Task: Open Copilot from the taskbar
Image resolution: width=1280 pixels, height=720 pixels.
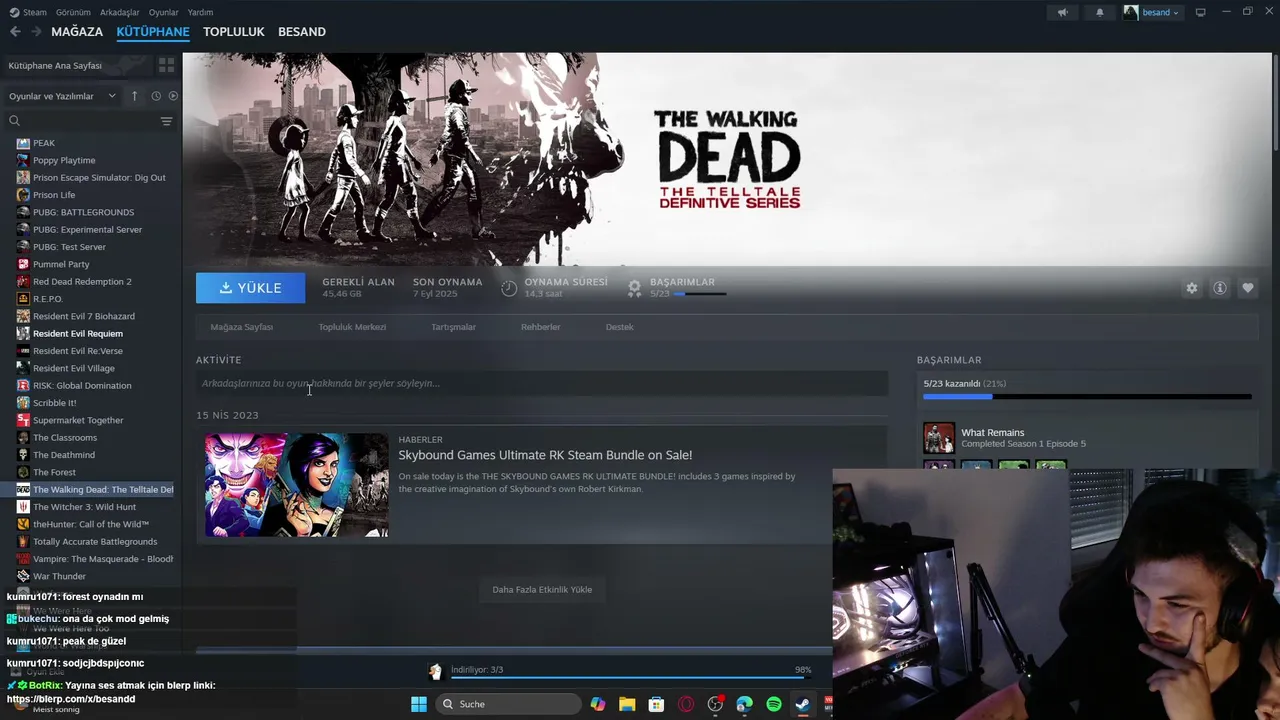Action: click(x=598, y=704)
